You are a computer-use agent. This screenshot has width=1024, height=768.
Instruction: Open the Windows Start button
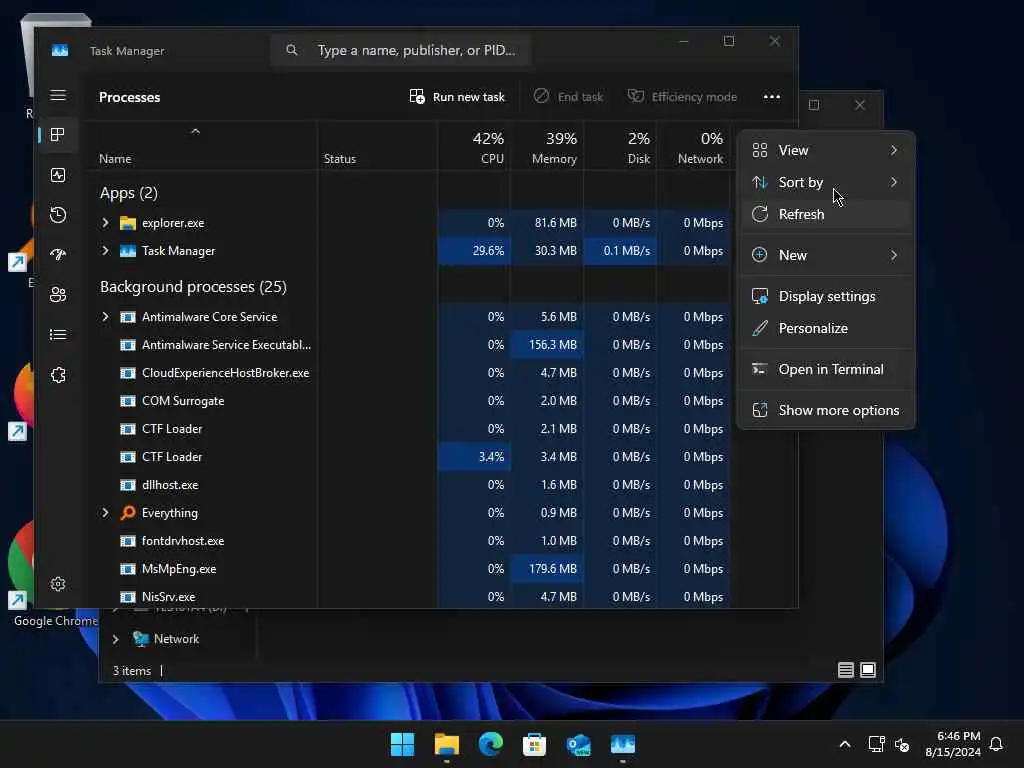tap(402, 744)
